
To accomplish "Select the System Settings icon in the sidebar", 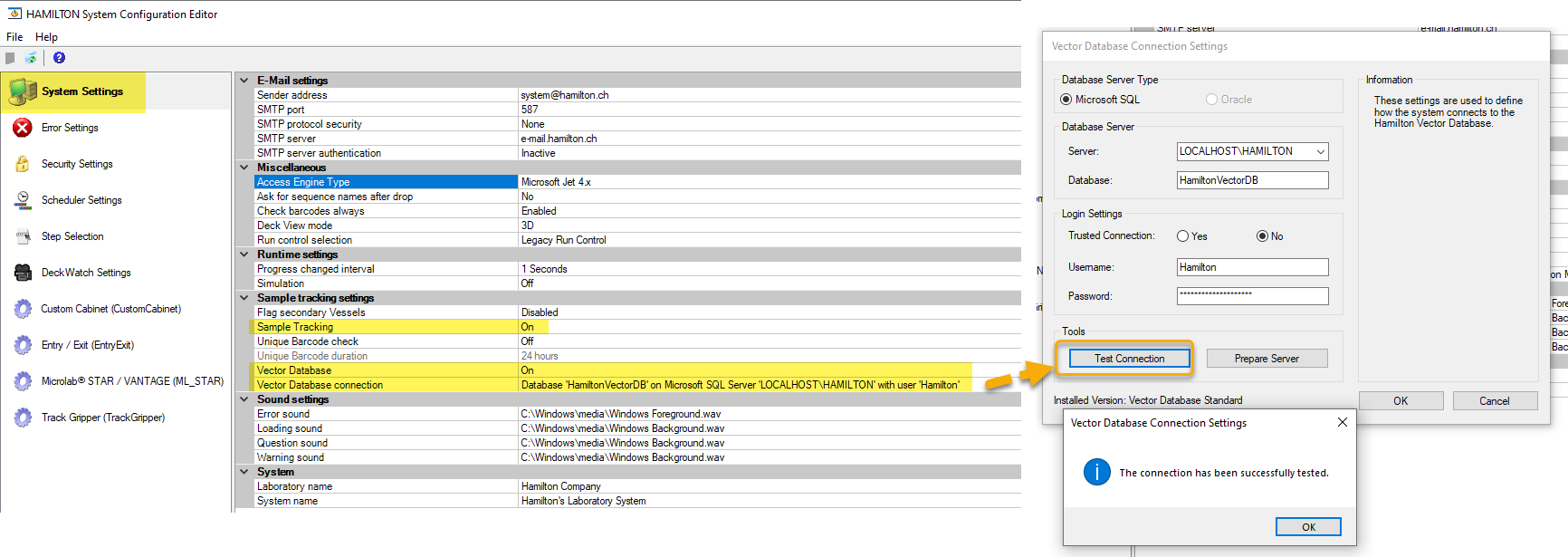I will click(23, 91).
